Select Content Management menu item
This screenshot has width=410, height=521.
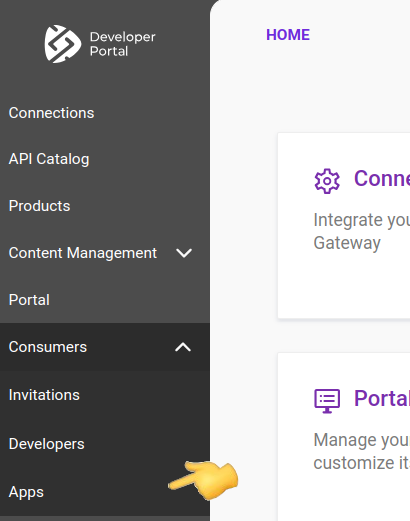point(83,253)
